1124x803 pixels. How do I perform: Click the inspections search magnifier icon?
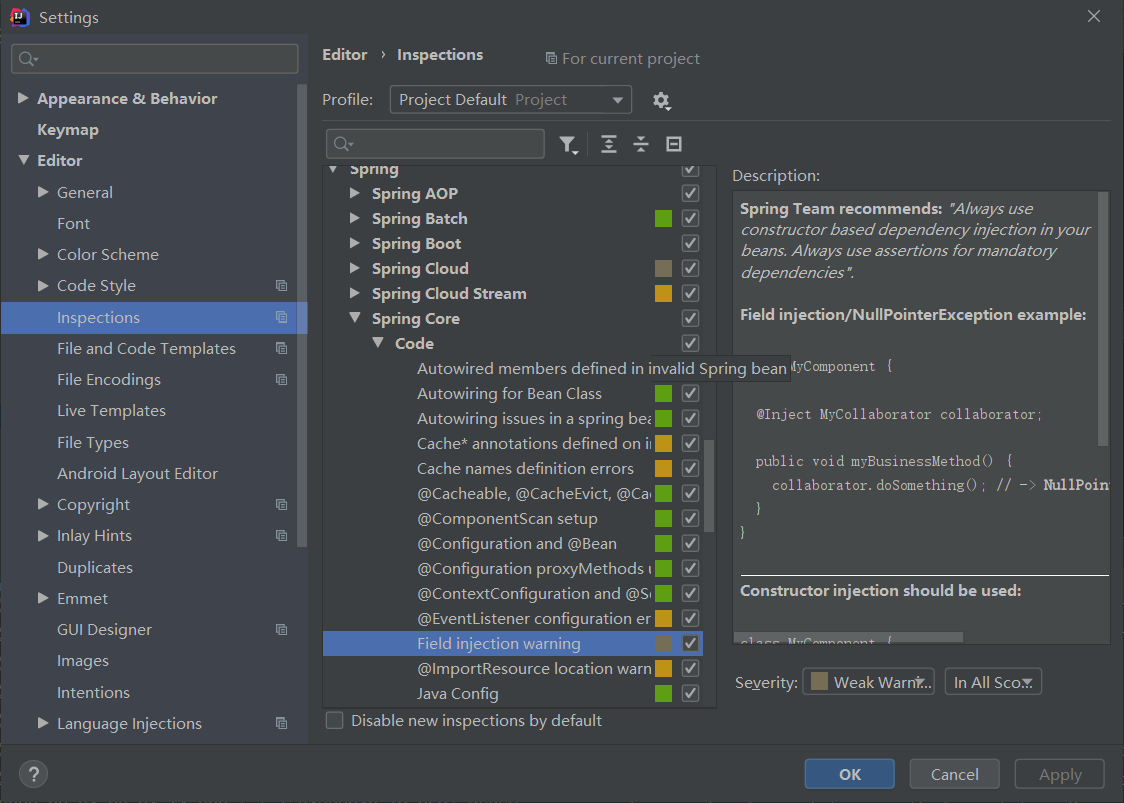(x=343, y=144)
